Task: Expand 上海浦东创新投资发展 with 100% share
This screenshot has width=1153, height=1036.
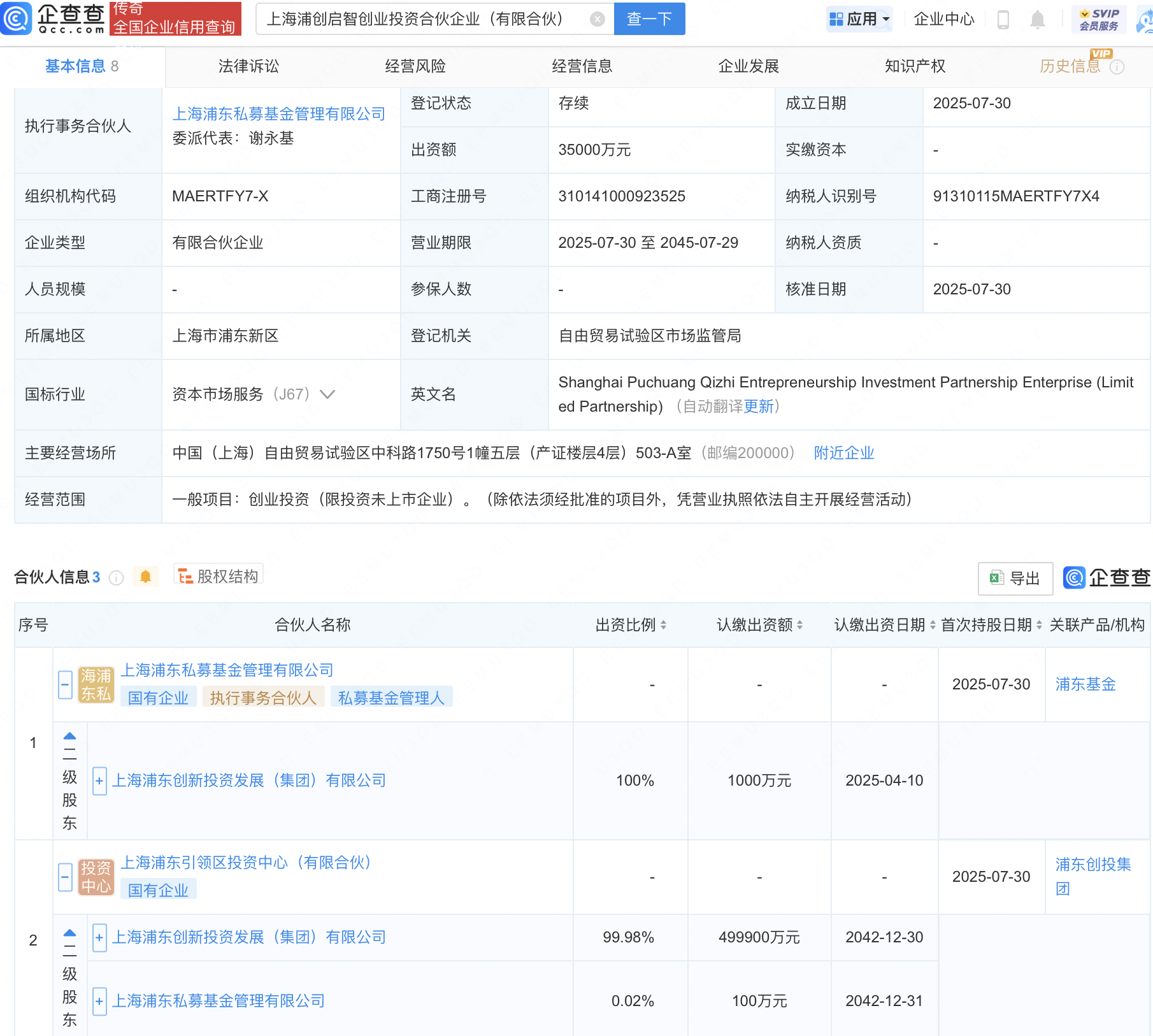Action: (x=99, y=781)
